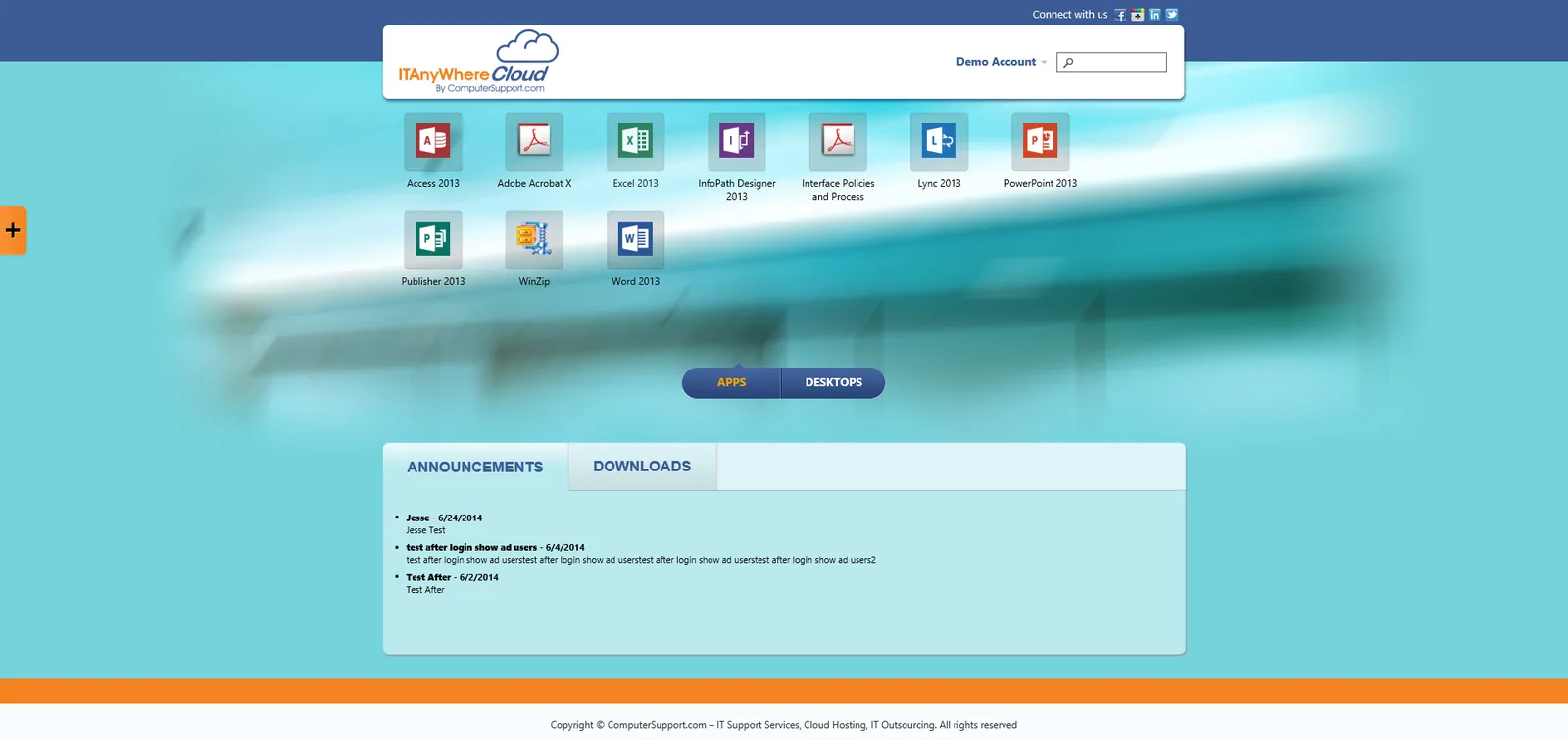Image resolution: width=1568 pixels, height=740 pixels.
Task: Open InfoPath Designer 2013 icon
Action: tap(737, 141)
